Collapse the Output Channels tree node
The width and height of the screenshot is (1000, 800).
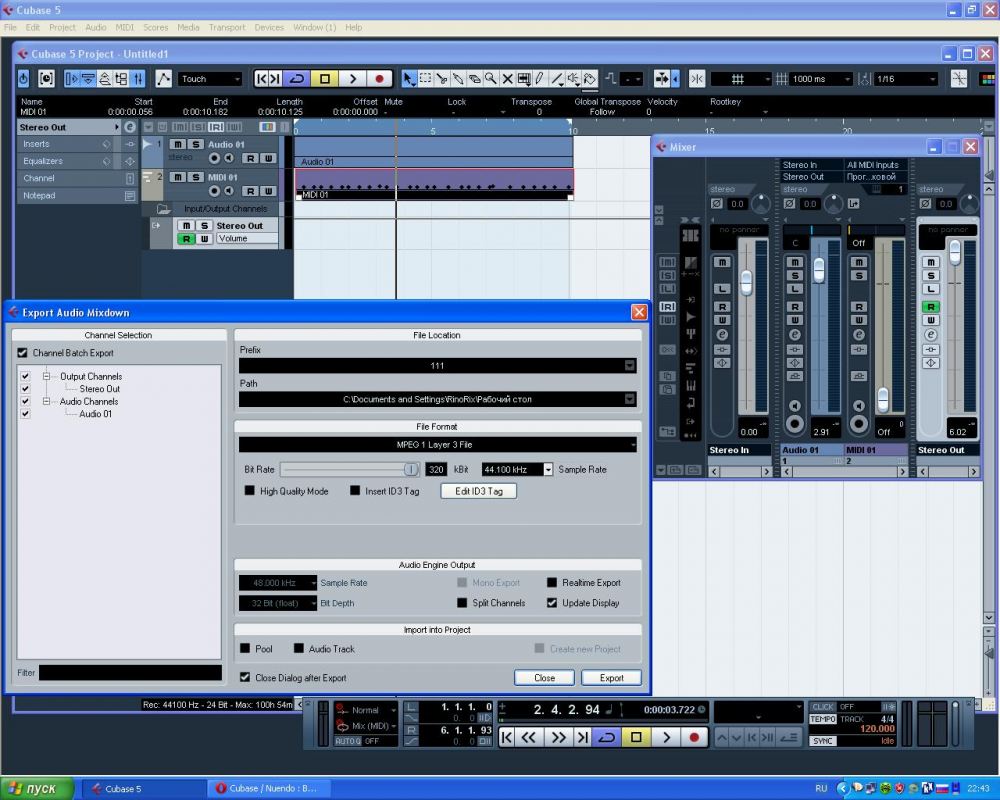(x=46, y=376)
